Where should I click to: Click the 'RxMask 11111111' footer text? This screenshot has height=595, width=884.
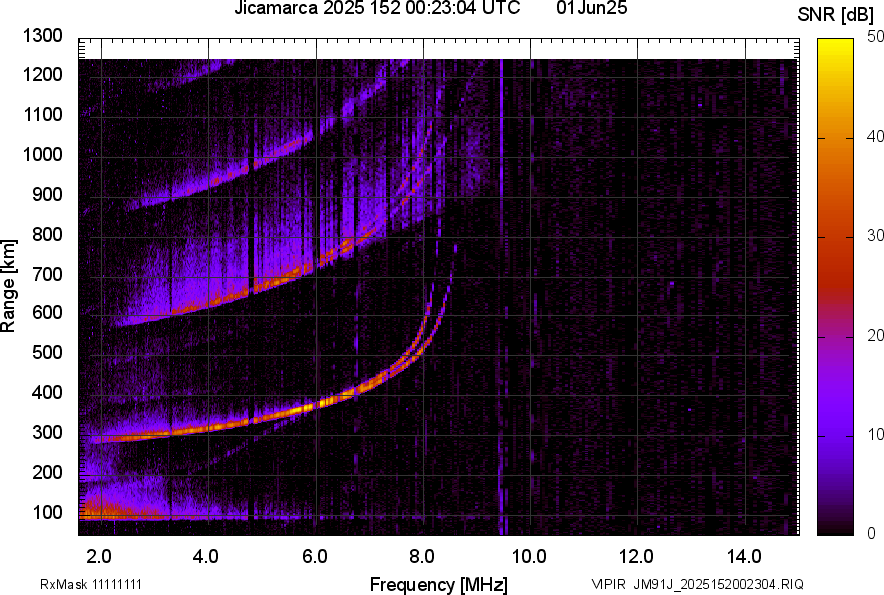tap(91, 584)
